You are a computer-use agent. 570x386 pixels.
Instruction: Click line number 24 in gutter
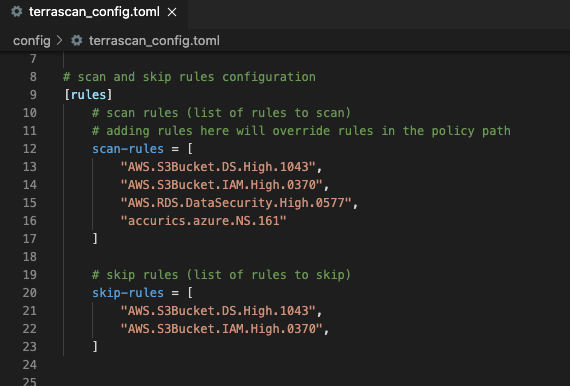(30, 365)
